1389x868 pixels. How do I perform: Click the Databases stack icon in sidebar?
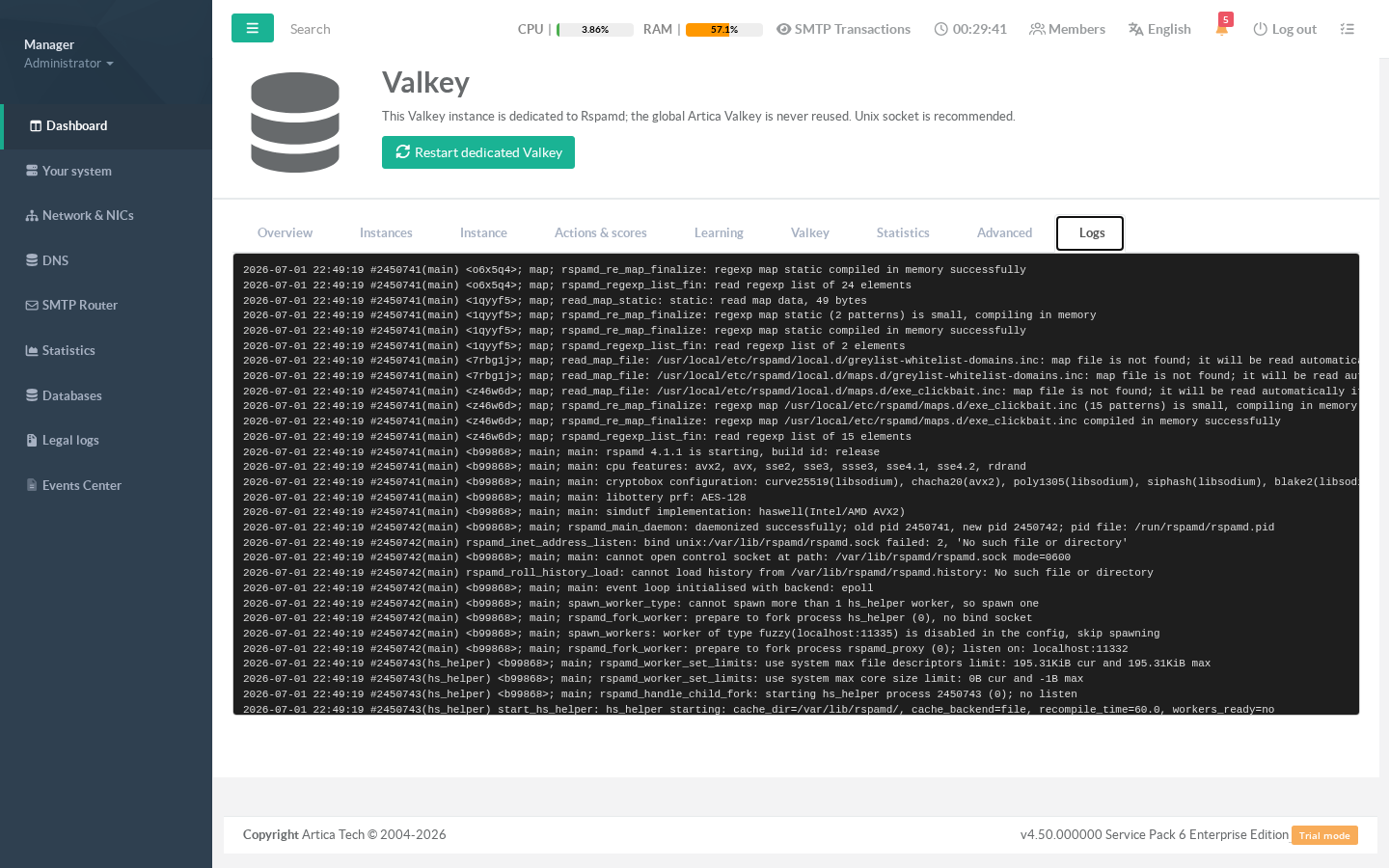(32, 395)
